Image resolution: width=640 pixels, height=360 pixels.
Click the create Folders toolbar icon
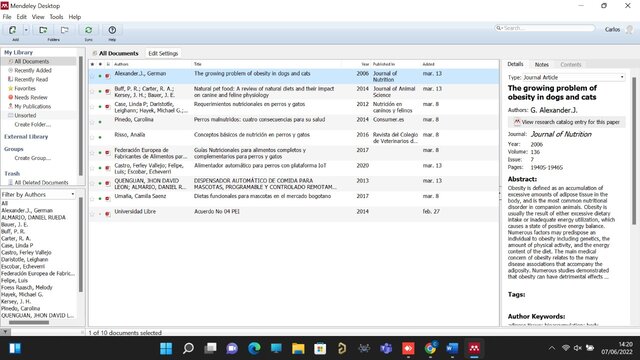click(43, 30)
